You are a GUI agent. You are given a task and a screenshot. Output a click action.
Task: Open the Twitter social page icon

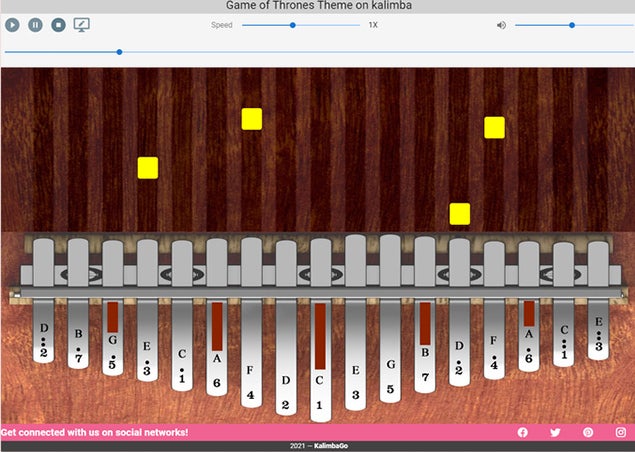(555, 432)
